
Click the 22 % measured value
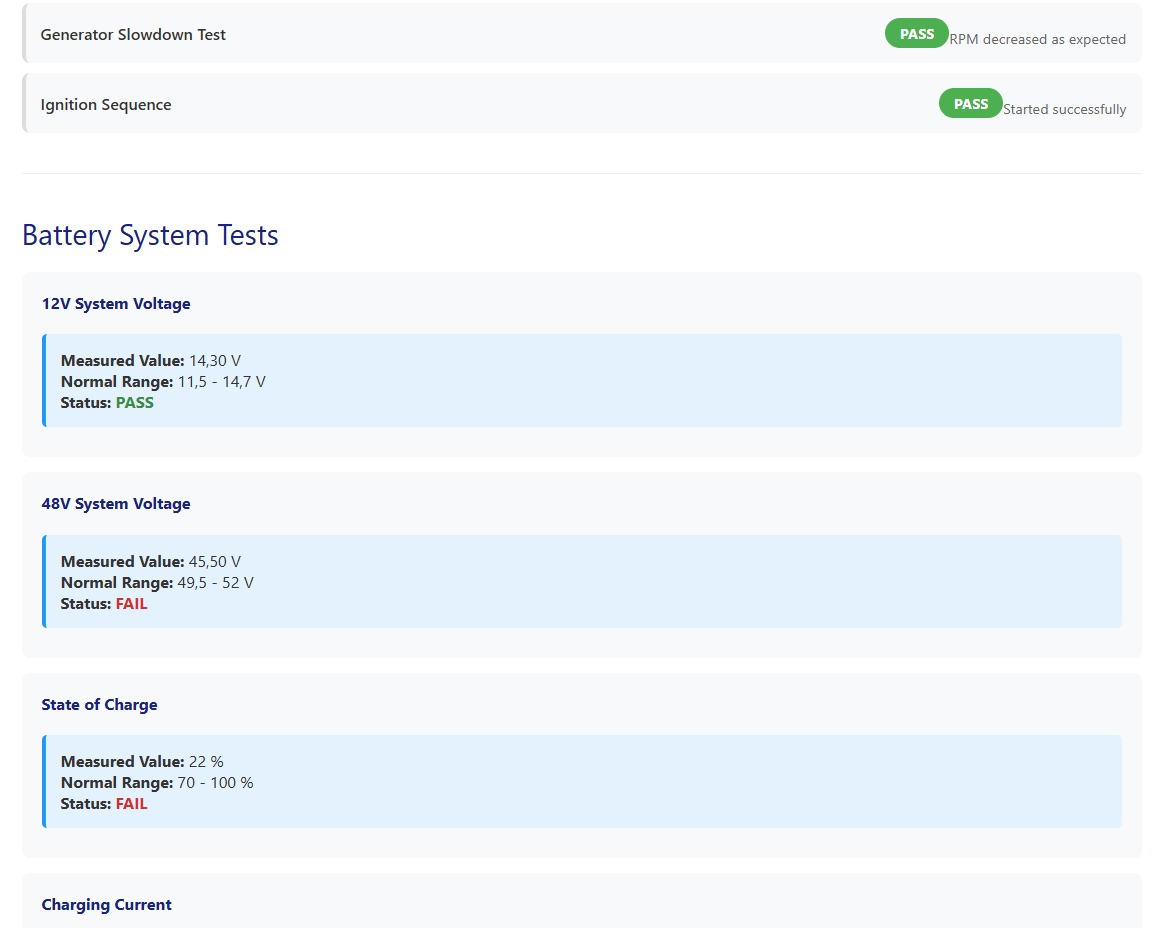point(206,762)
